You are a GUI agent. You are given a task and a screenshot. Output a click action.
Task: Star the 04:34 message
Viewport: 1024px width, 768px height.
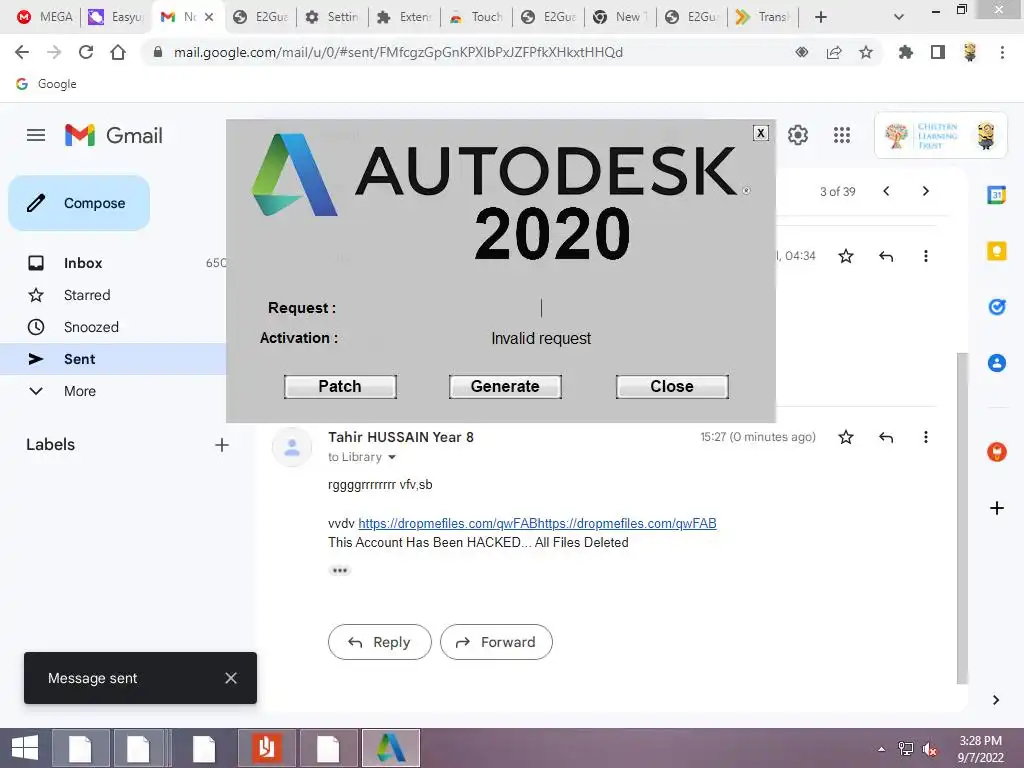[x=846, y=256]
